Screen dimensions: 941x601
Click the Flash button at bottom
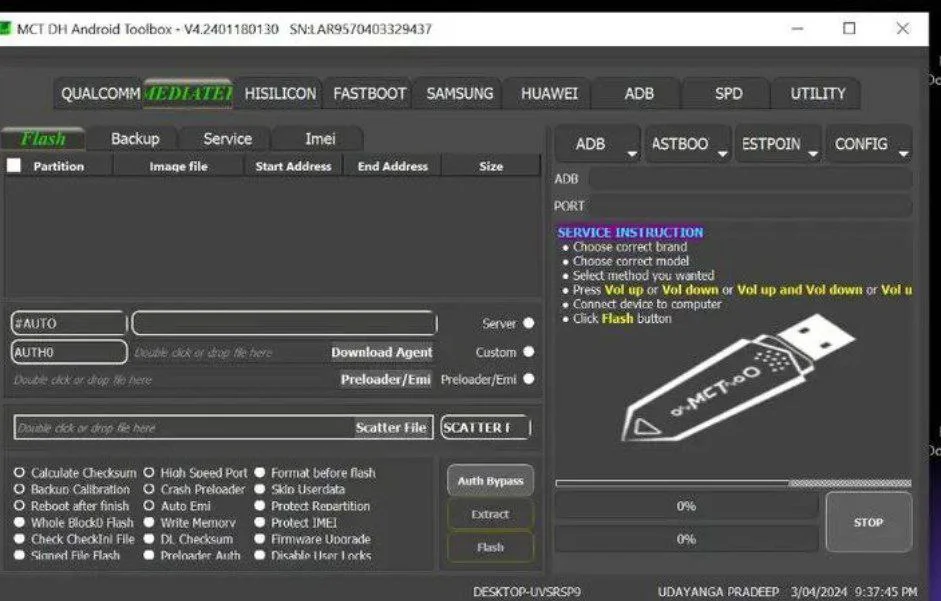[490, 547]
